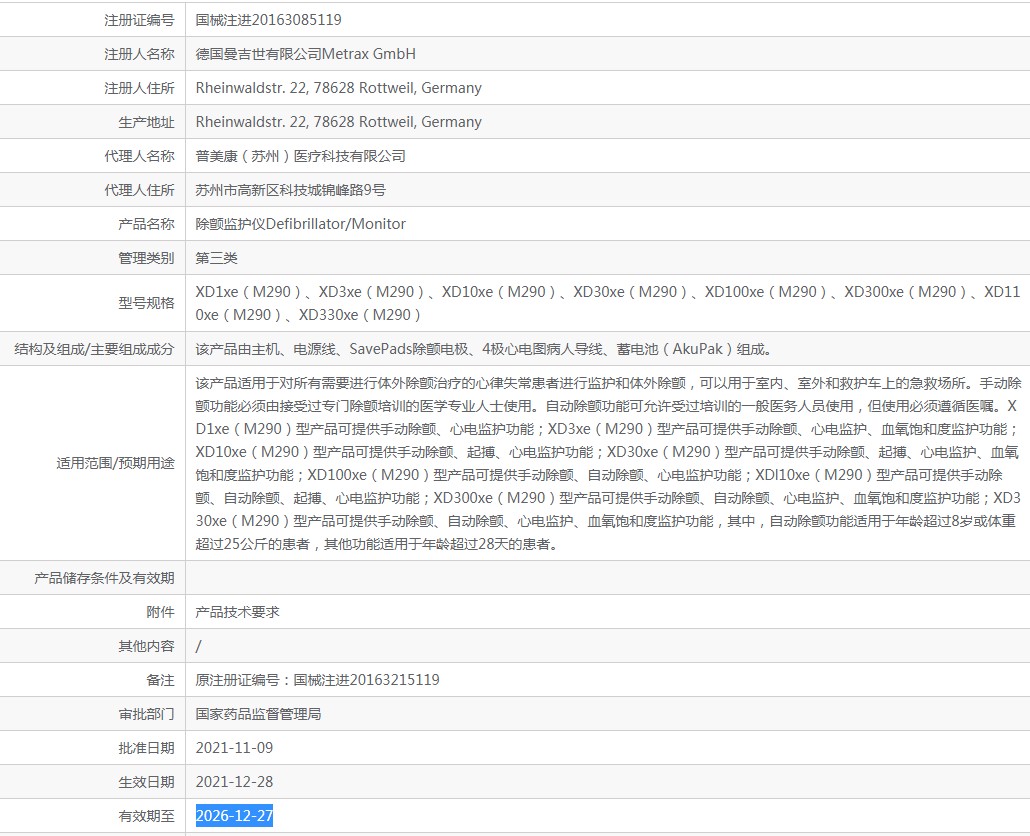Image resolution: width=1030 pixels, height=836 pixels.
Task: Select the 注册证编号 label cell
Action: coord(93,20)
